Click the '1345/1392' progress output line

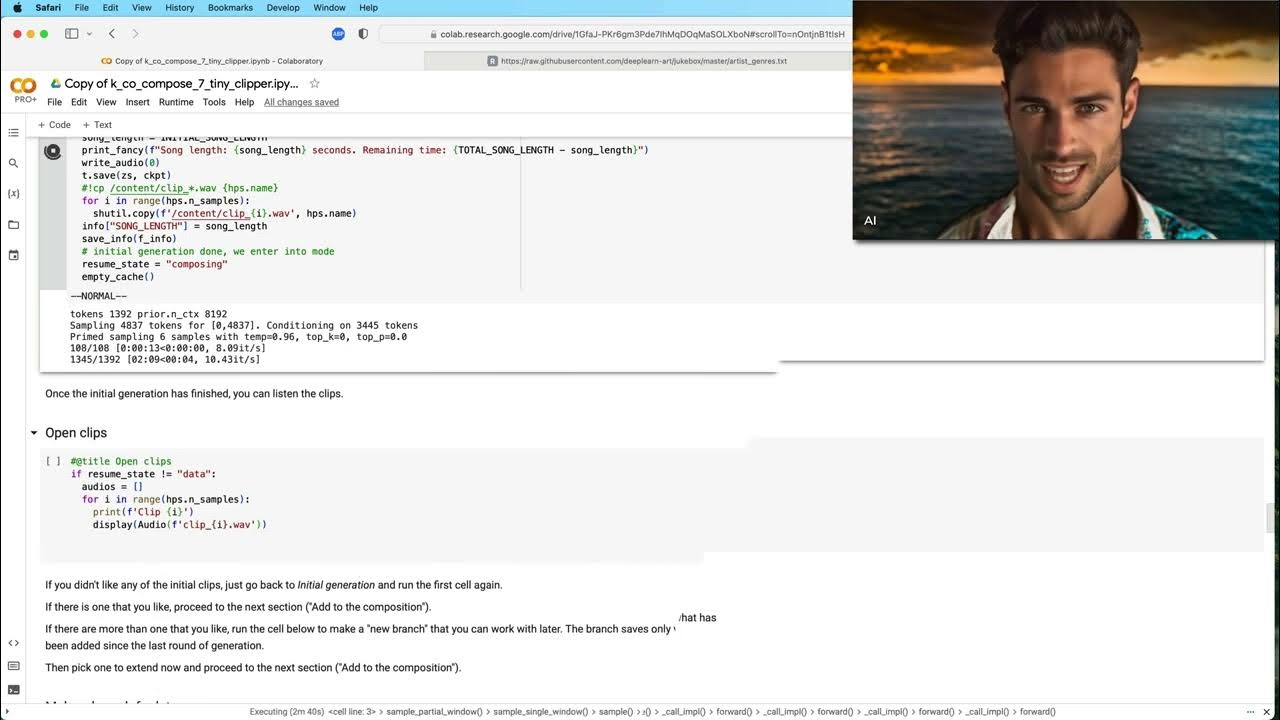click(165, 360)
